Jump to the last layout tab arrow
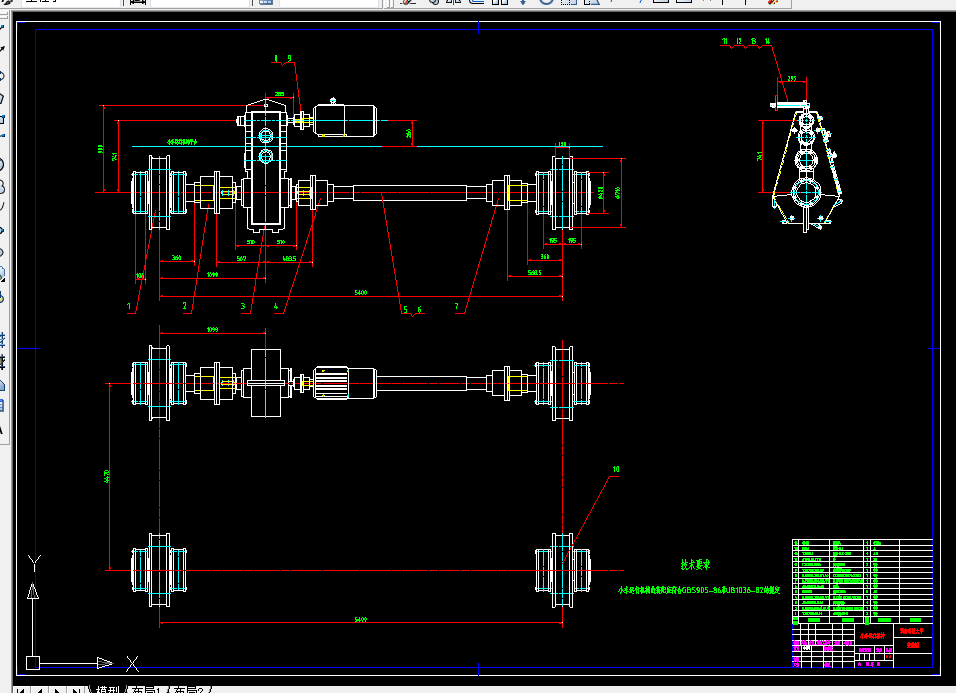The image size is (956, 693). [x=75, y=690]
